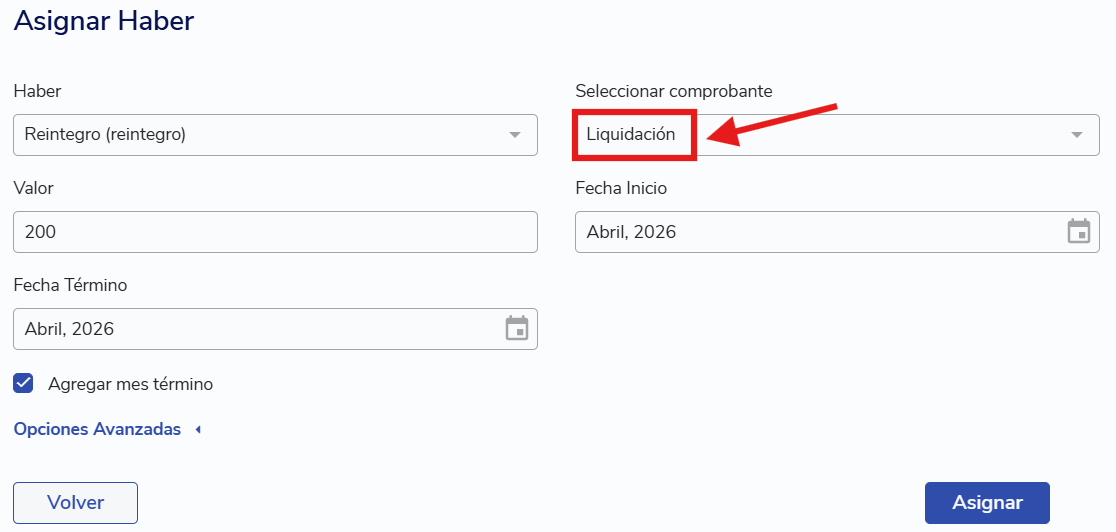Click the Asignar button

point(987,503)
